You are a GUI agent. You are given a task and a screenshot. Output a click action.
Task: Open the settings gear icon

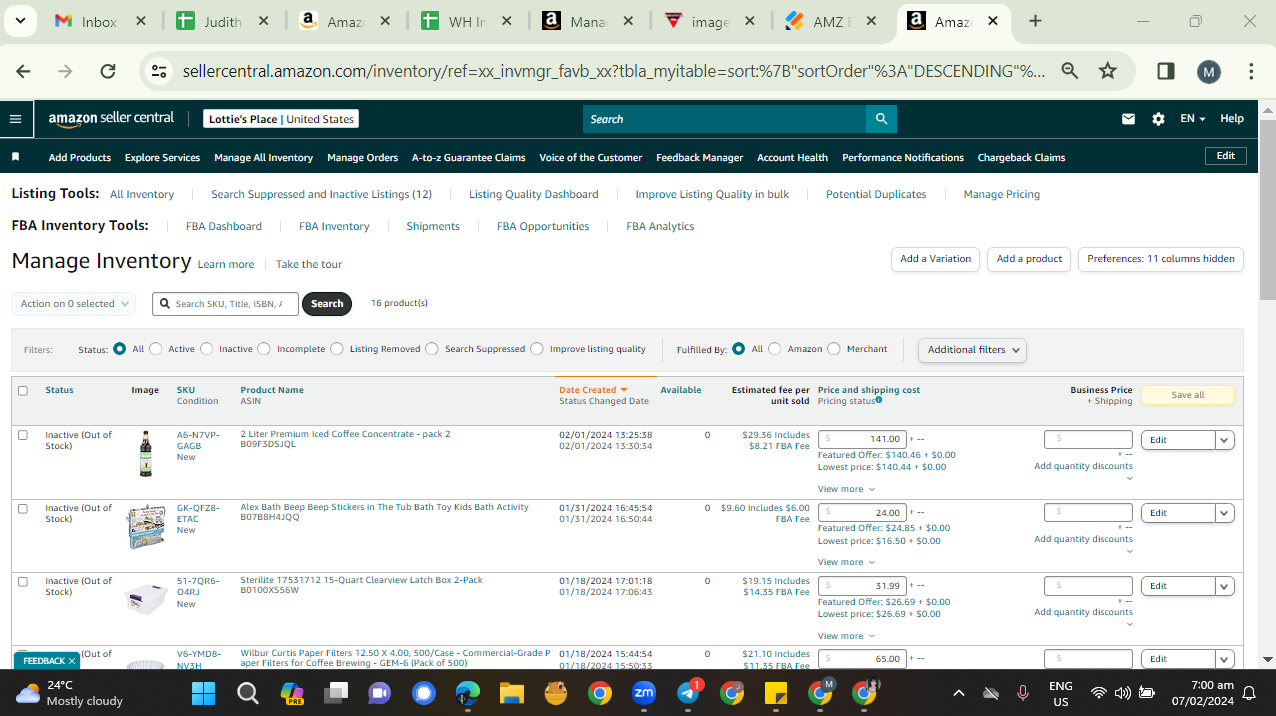tap(1158, 119)
